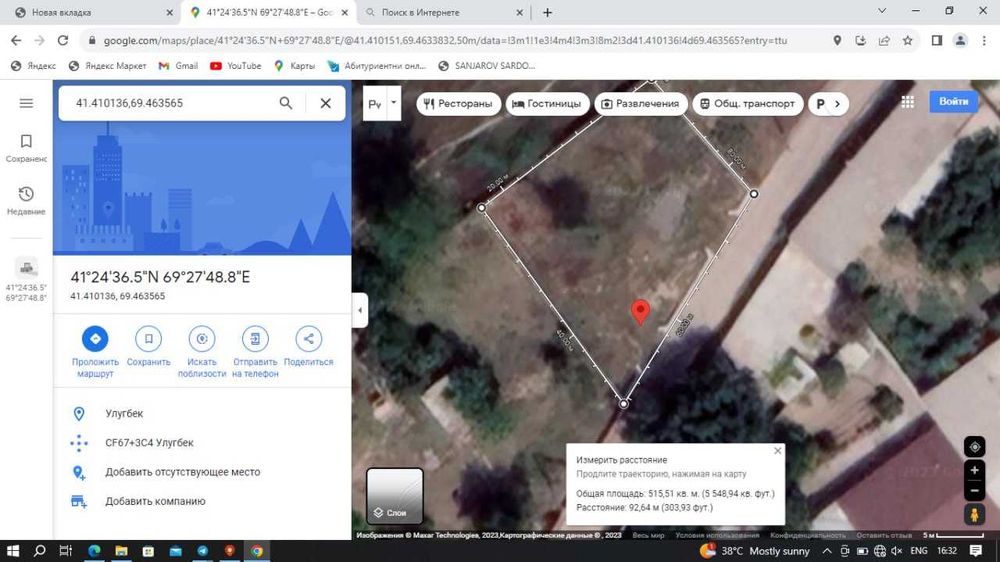Click the browser address bar URL
Screen dimensions: 1000x562
pyautogui.click(x=445, y=40)
